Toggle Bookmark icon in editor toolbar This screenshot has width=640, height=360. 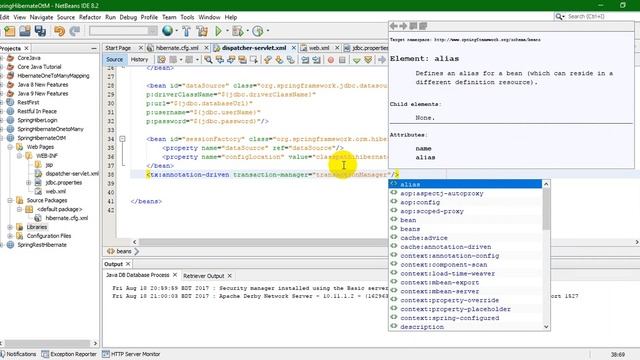pos(291,60)
